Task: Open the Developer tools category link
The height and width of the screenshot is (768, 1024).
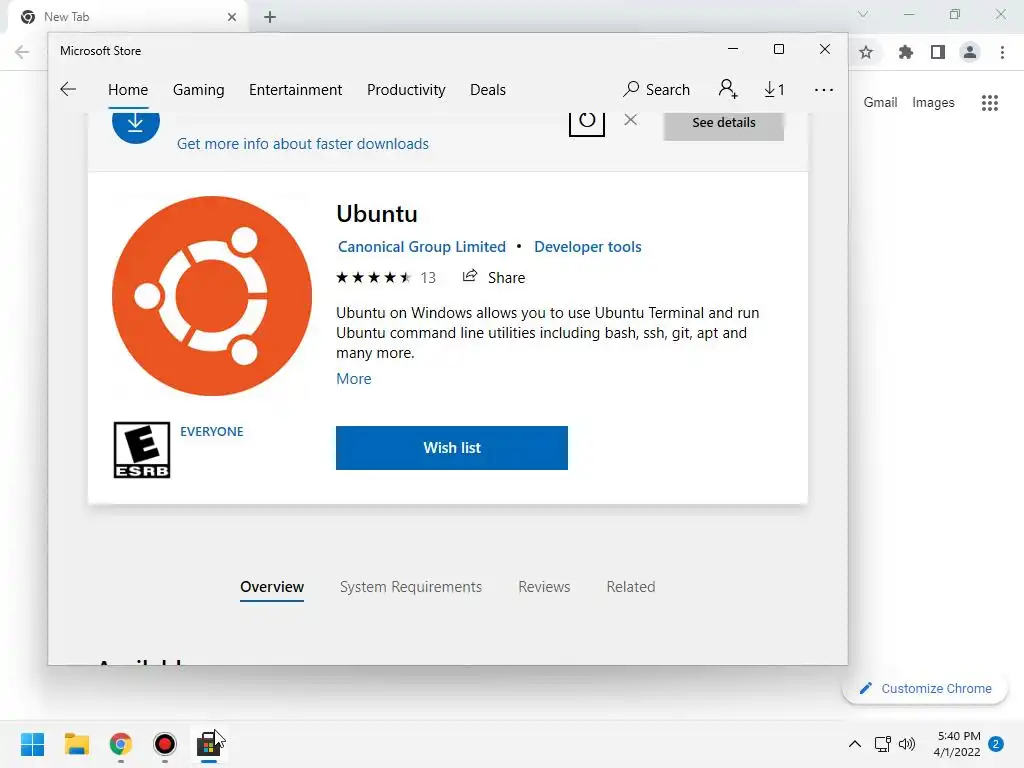Action: pyautogui.click(x=588, y=247)
